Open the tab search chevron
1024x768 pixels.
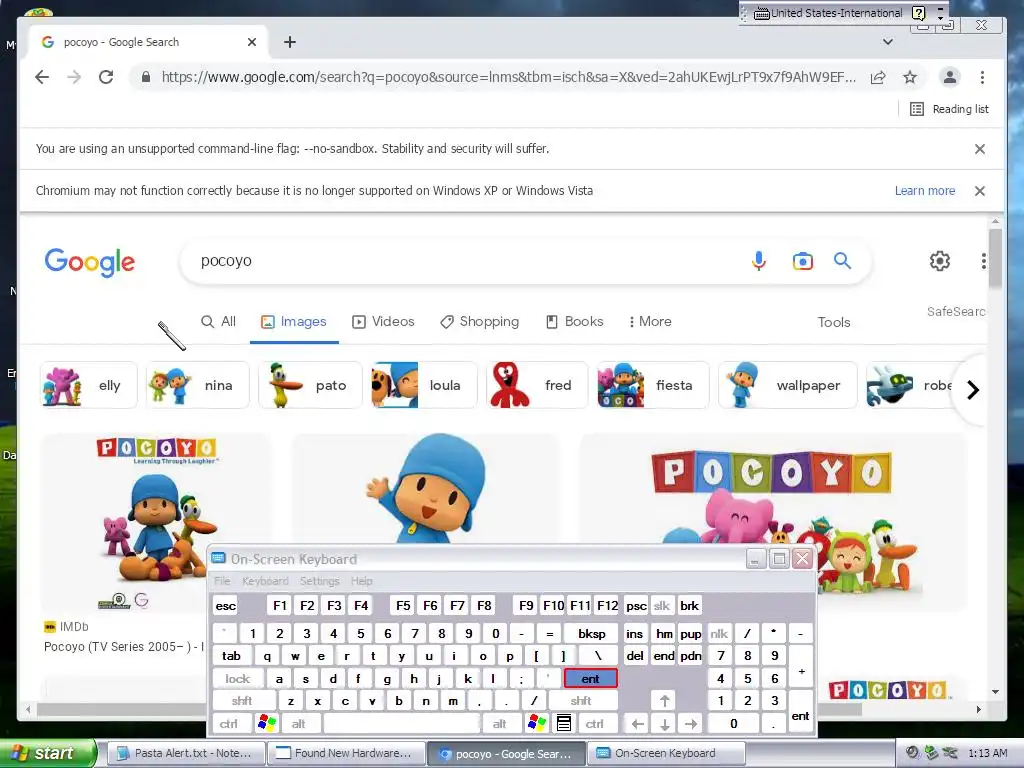[888, 42]
